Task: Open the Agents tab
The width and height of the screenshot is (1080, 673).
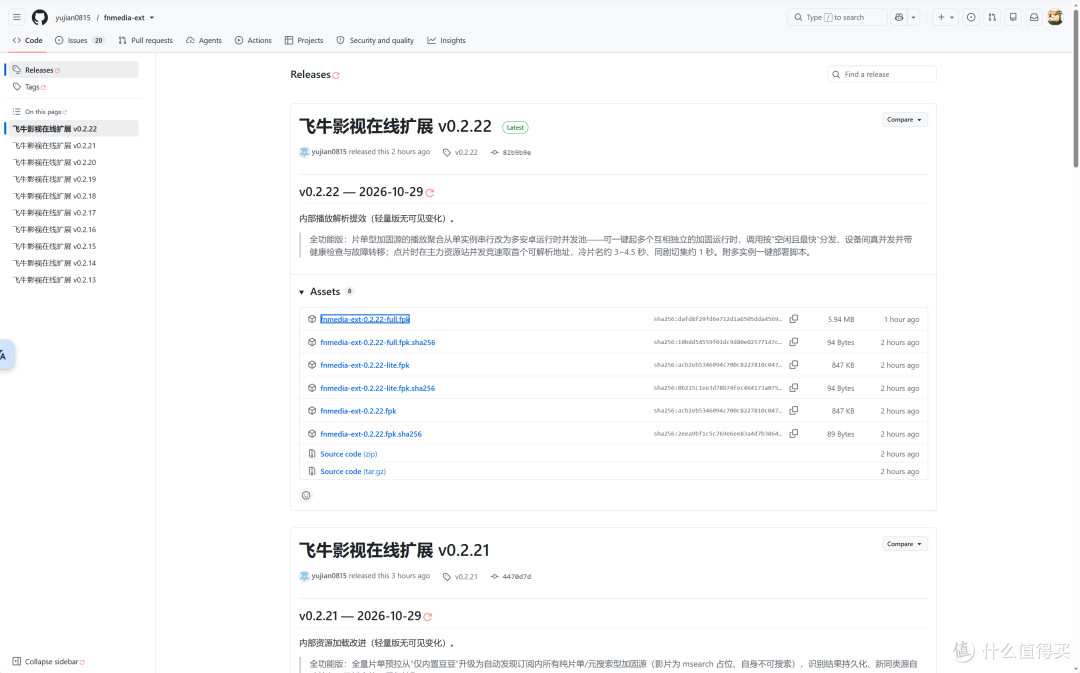Action: 204,41
